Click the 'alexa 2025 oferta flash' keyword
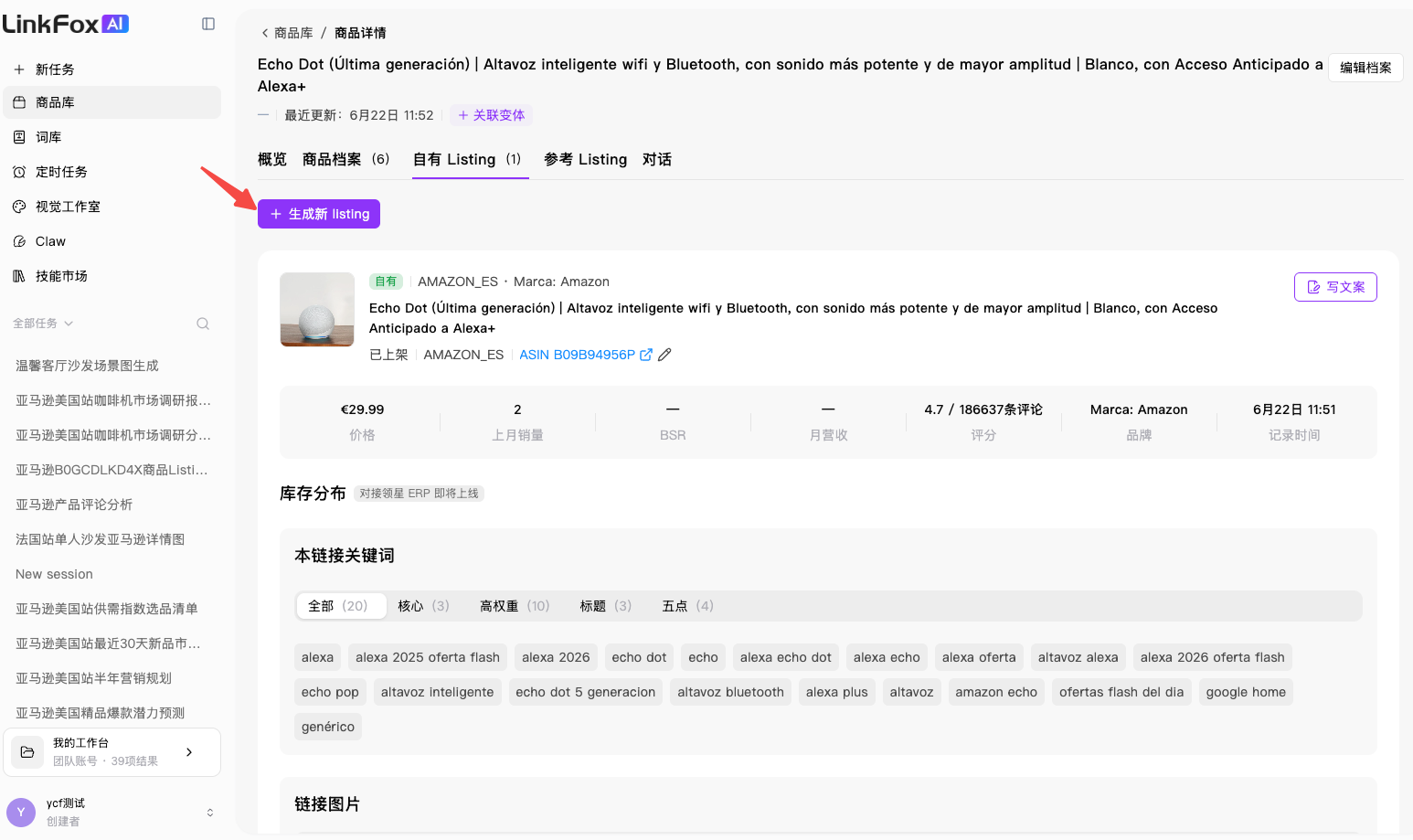Image resolution: width=1413 pixels, height=840 pixels. click(x=428, y=657)
